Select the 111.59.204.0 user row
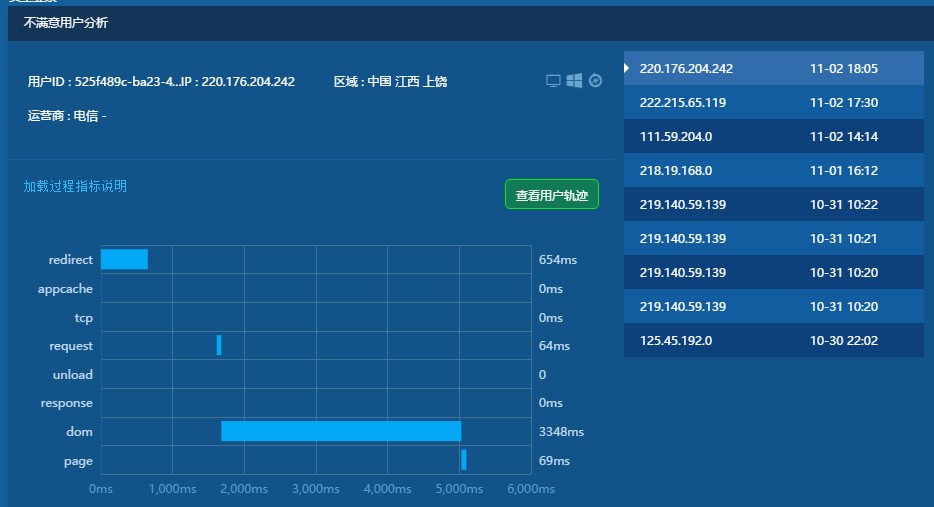This screenshot has height=507, width=934. pyautogui.click(x=774, y=136)
